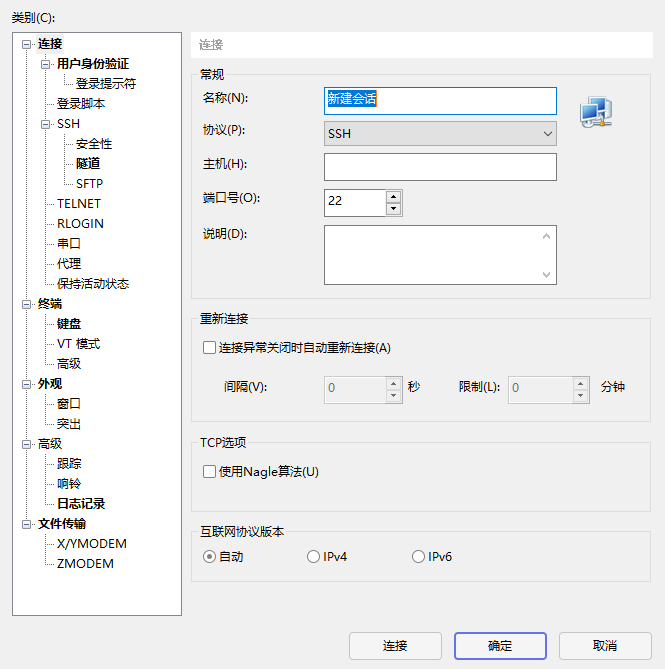Screen dimensions: 665x669
Task: Select 用户身份验证 in the category tree
Action: click(93, 64)
